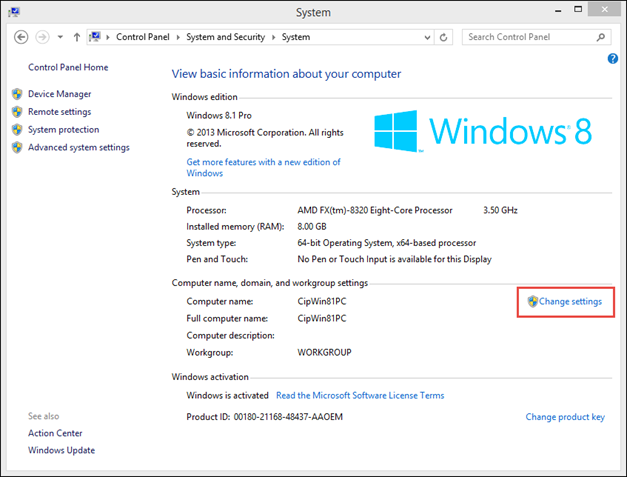
Task: Click the shield icon beside Remote settings
Action: (x=17, y=112)
